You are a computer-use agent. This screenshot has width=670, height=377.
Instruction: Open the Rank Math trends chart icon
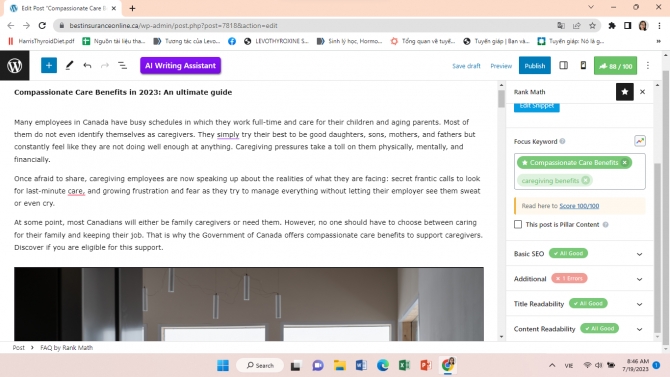click(x=640, y=141)
